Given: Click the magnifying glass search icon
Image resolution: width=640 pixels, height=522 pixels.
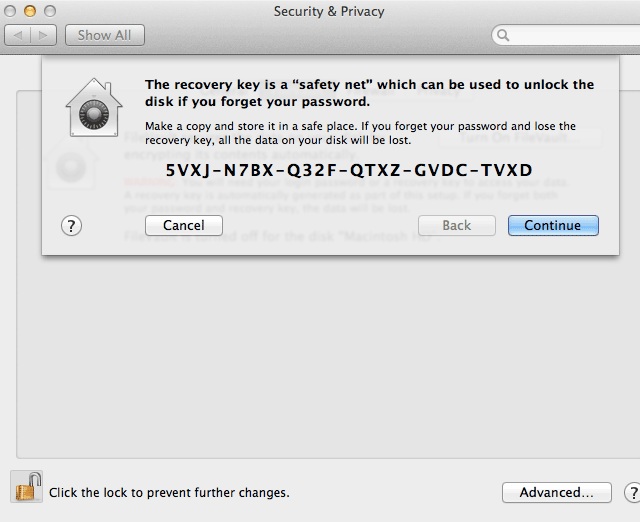Looking at the screenshot, I should click(503, 36).
